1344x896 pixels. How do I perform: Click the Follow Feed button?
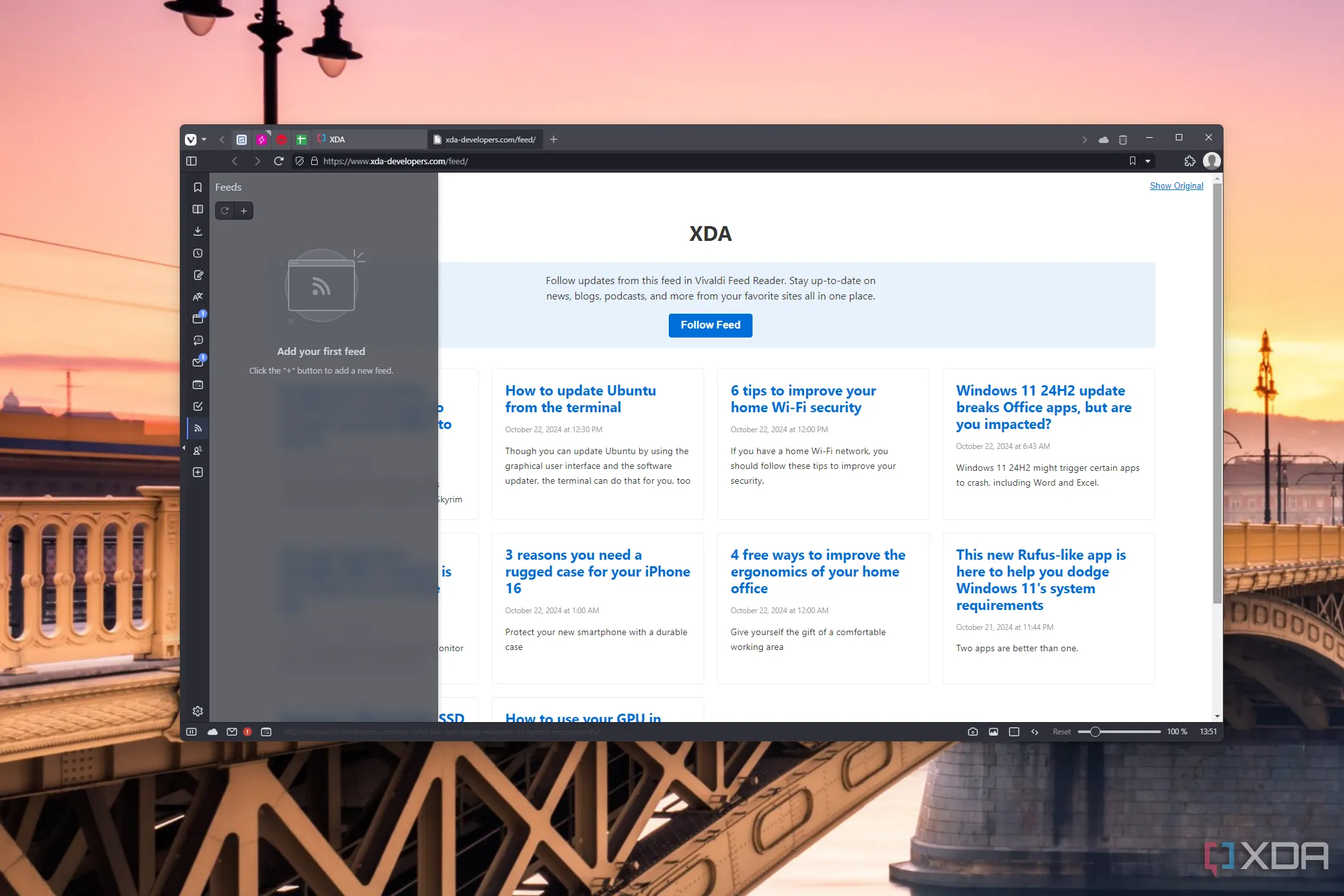[710, 325]
